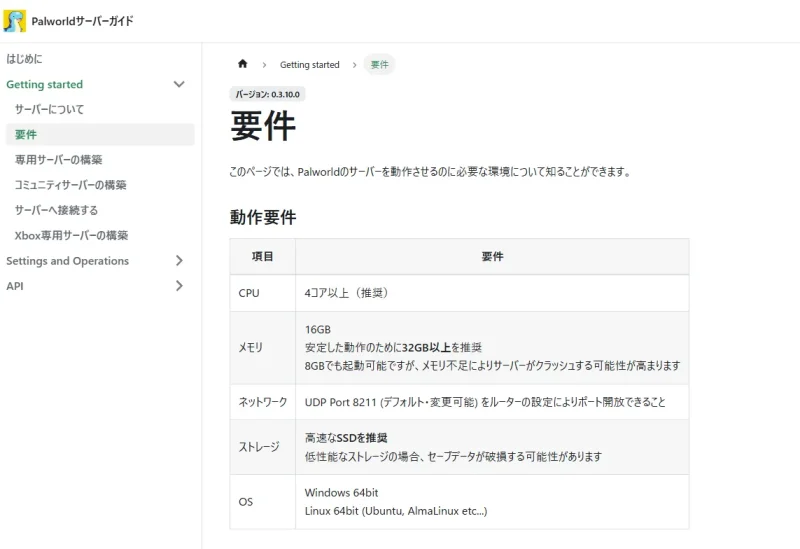The width and height of the screenshot is (800, 549).
Task: Click the API sidebar category
Action: pos(15,286)
